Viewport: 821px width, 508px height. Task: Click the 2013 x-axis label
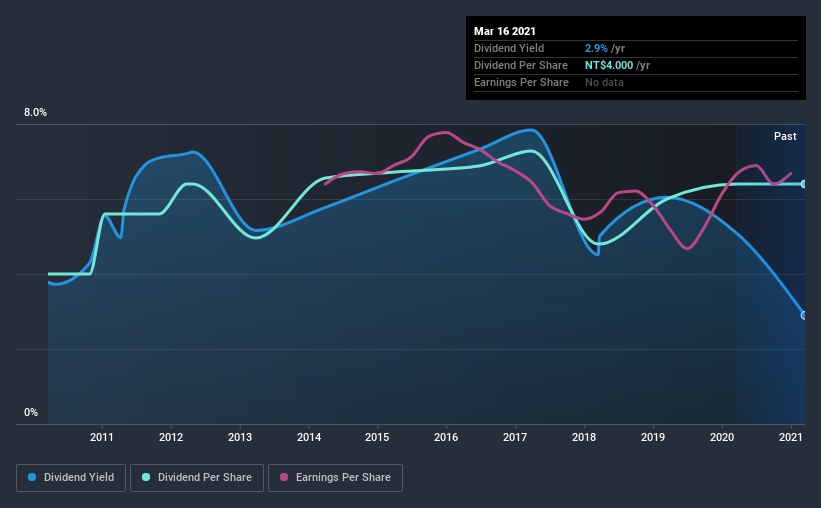click(x=240, y=437)
